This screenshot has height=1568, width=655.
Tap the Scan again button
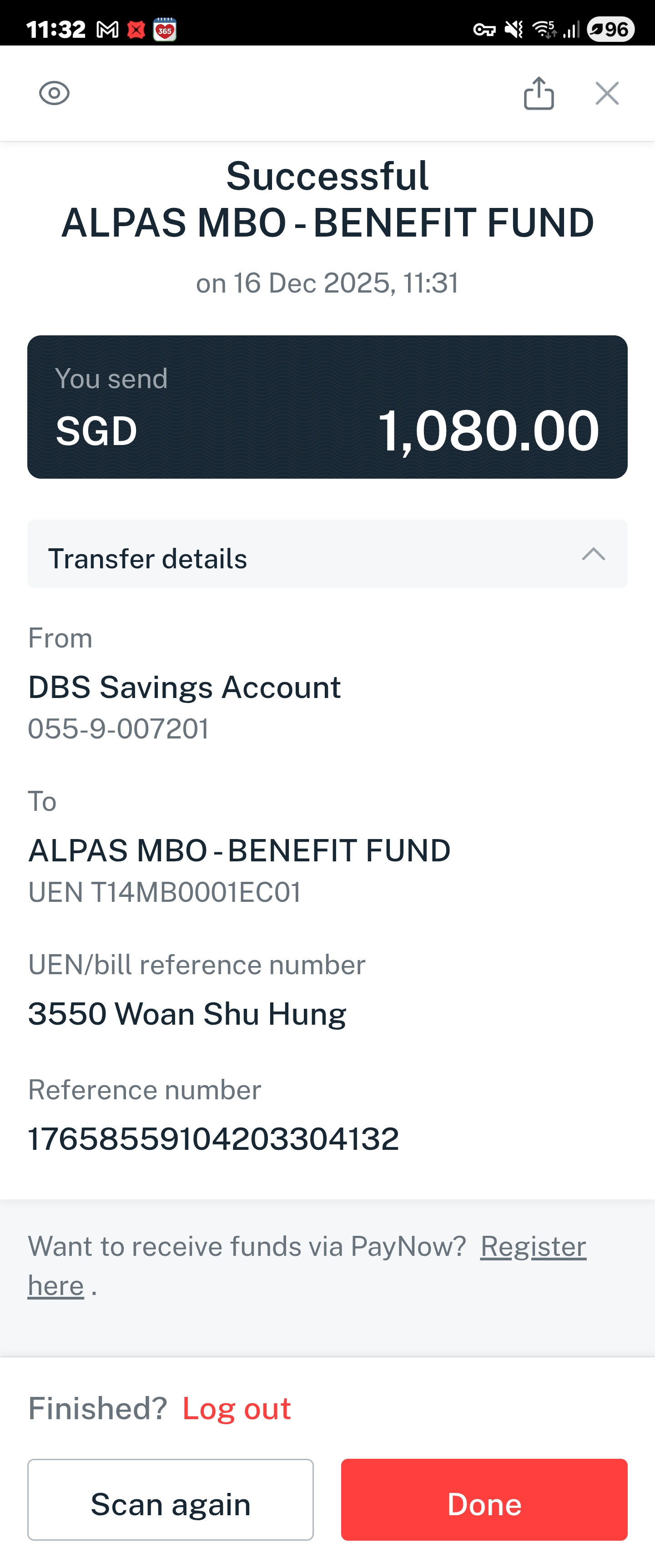point(171,1500)
